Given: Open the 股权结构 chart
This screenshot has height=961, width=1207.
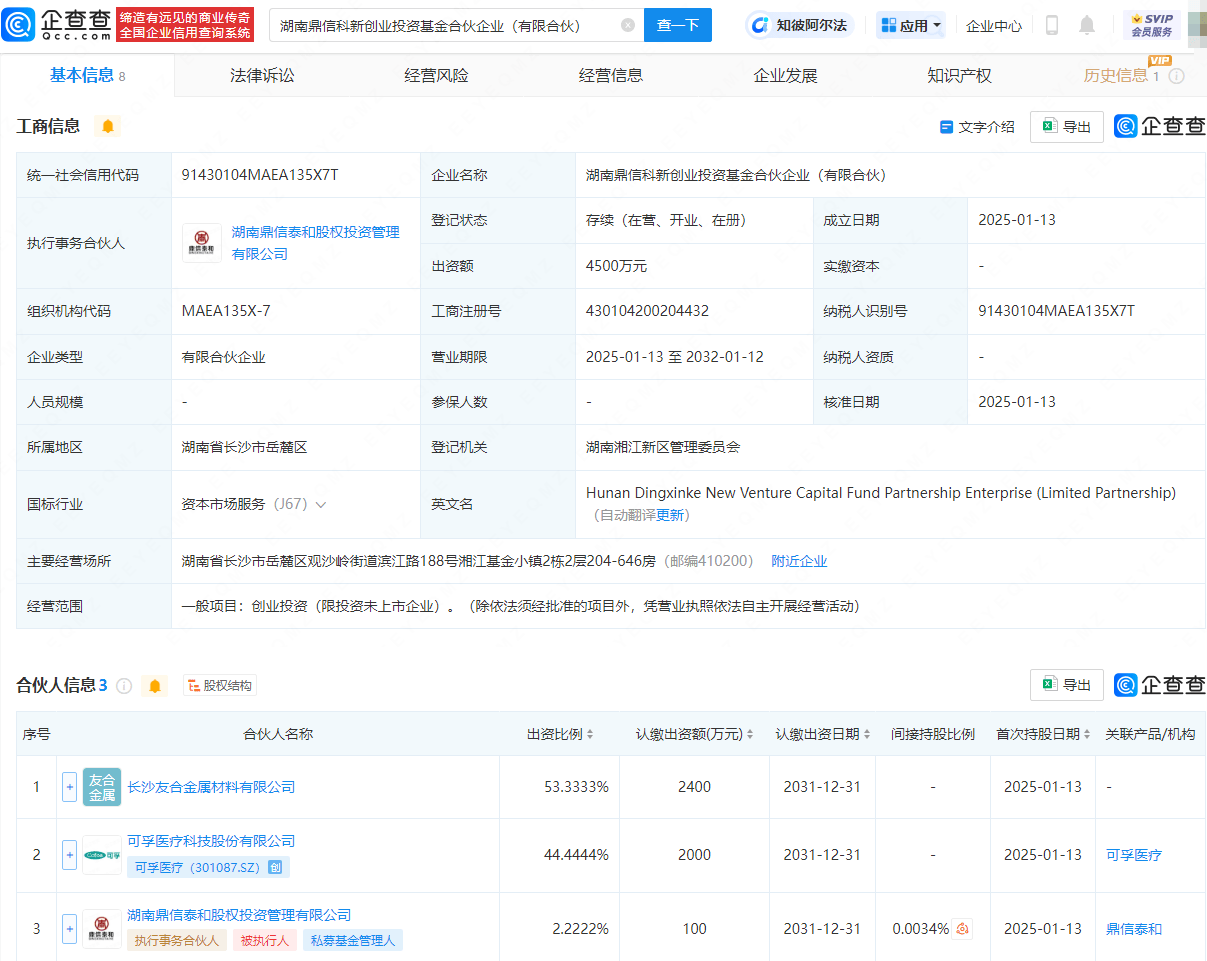Looking at the screenshot, I should (x=219, y=685).
